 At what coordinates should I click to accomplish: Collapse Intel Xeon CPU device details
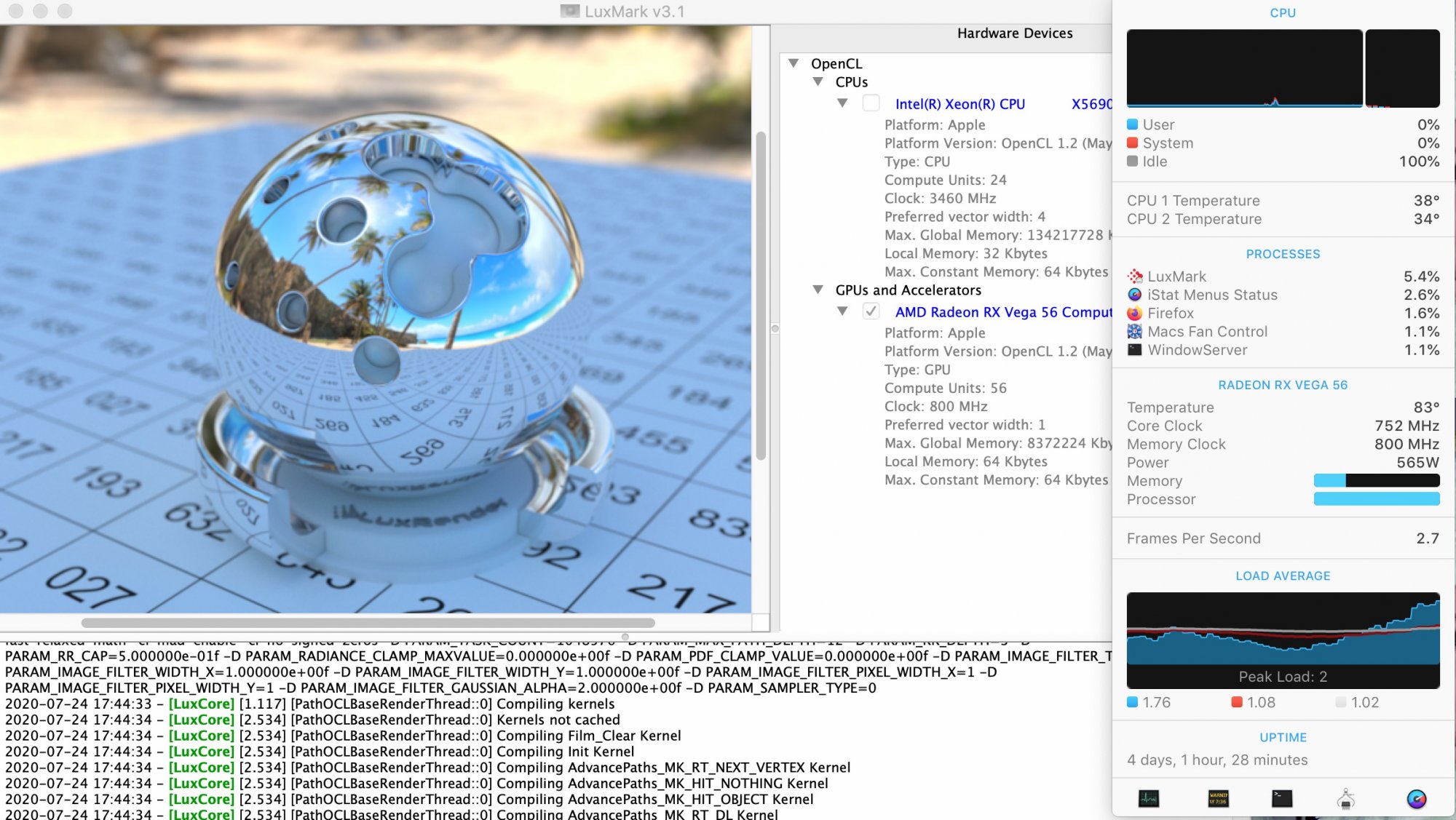point(842,103)
